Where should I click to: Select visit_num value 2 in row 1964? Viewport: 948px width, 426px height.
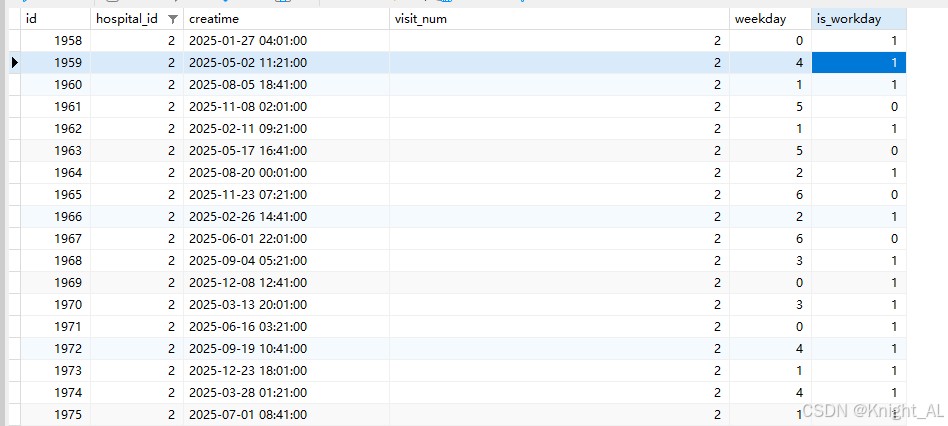coord(559,173)
